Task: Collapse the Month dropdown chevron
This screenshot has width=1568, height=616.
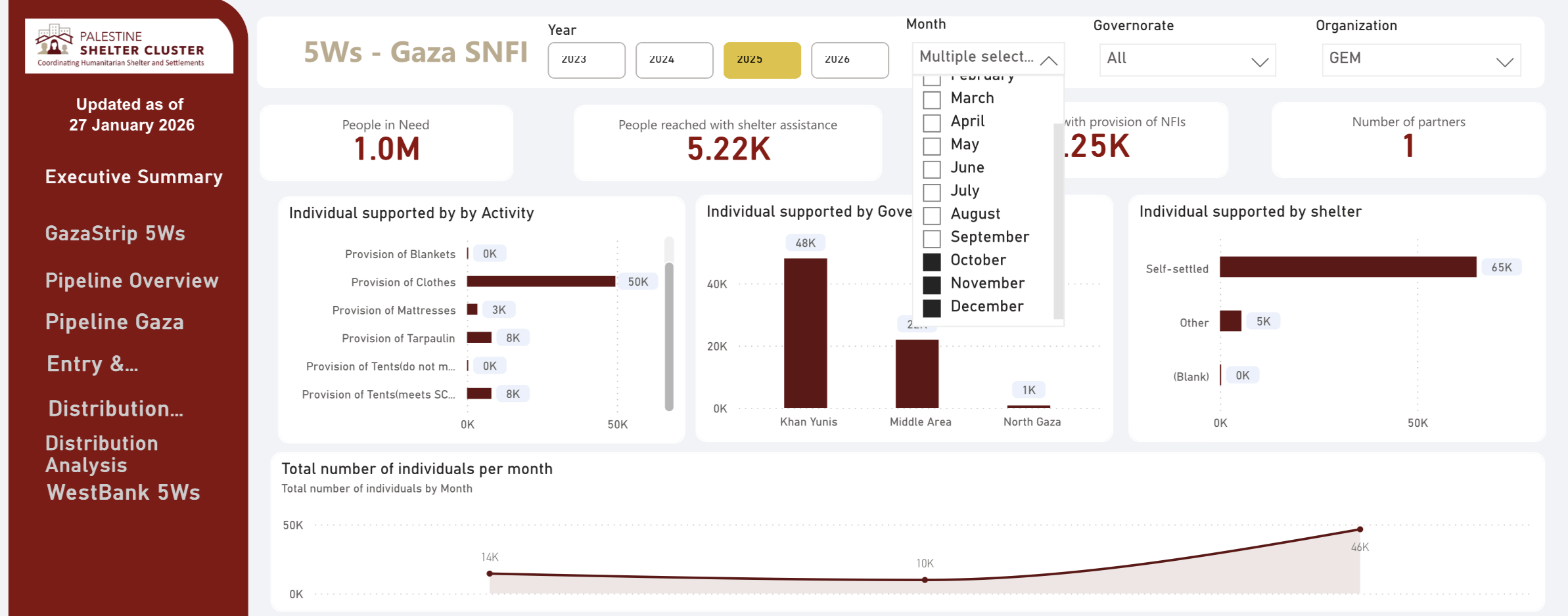Action: pyautogui.click(x=1049, y=60)
